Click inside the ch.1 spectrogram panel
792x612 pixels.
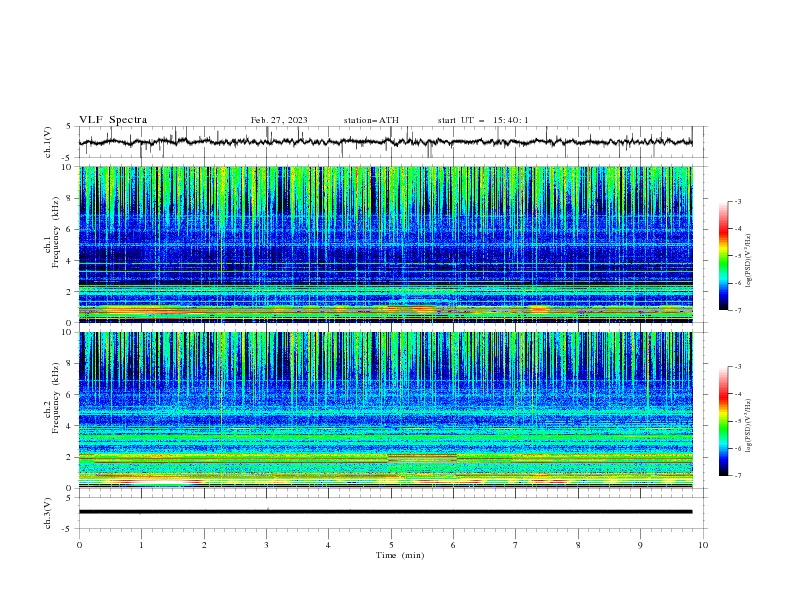pyautogui.click(x=385, y=244)
